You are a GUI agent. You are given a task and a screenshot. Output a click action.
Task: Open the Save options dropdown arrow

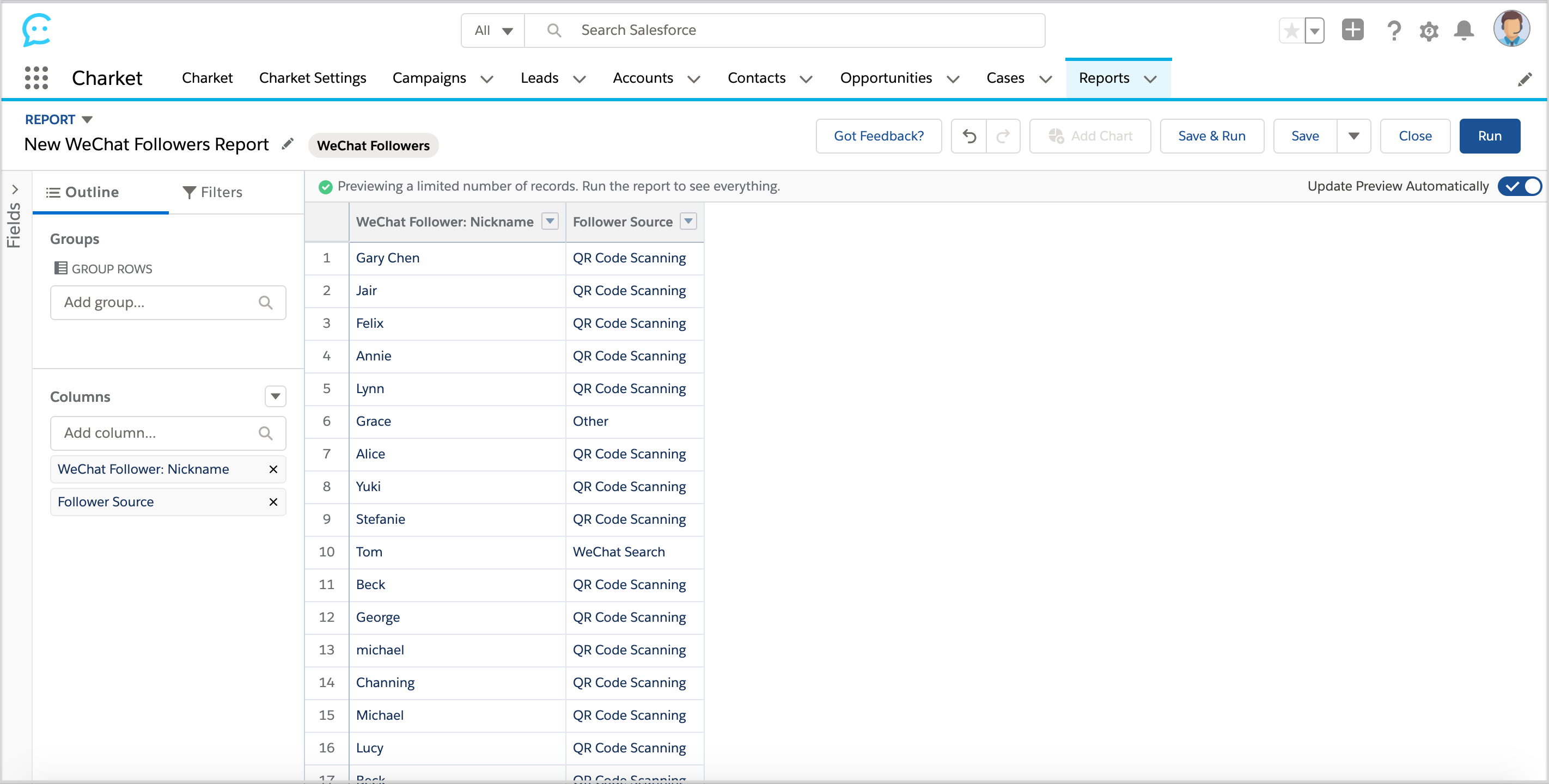(1353, 137)
